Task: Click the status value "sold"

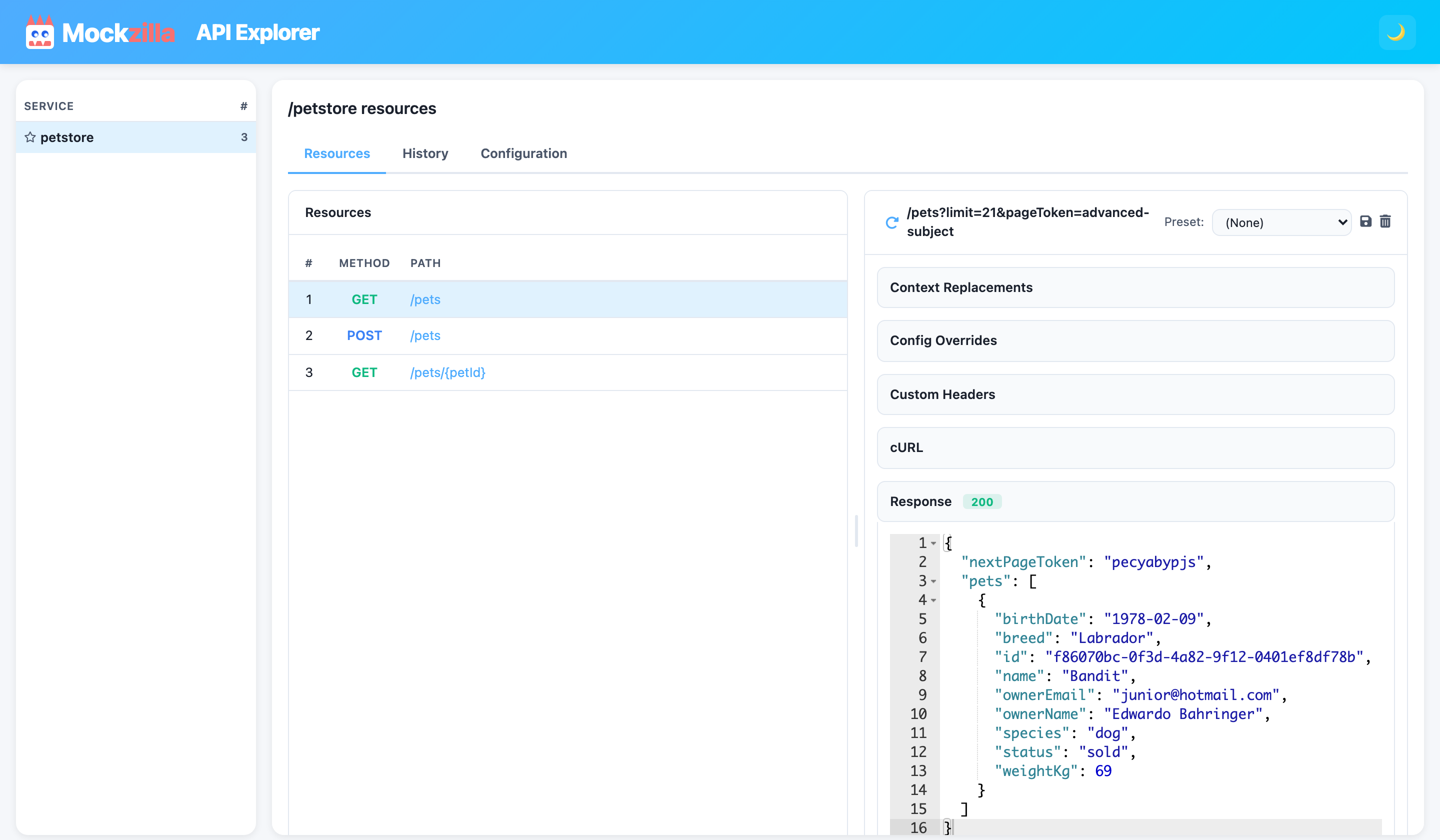Action: 1103,752
